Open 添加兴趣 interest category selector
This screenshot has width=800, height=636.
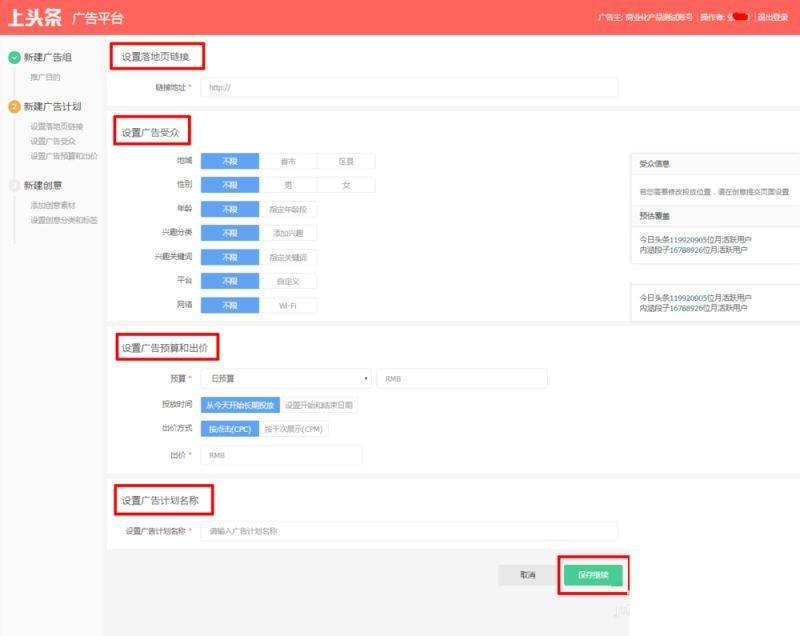pyautogui.click(x=288, y=233)
